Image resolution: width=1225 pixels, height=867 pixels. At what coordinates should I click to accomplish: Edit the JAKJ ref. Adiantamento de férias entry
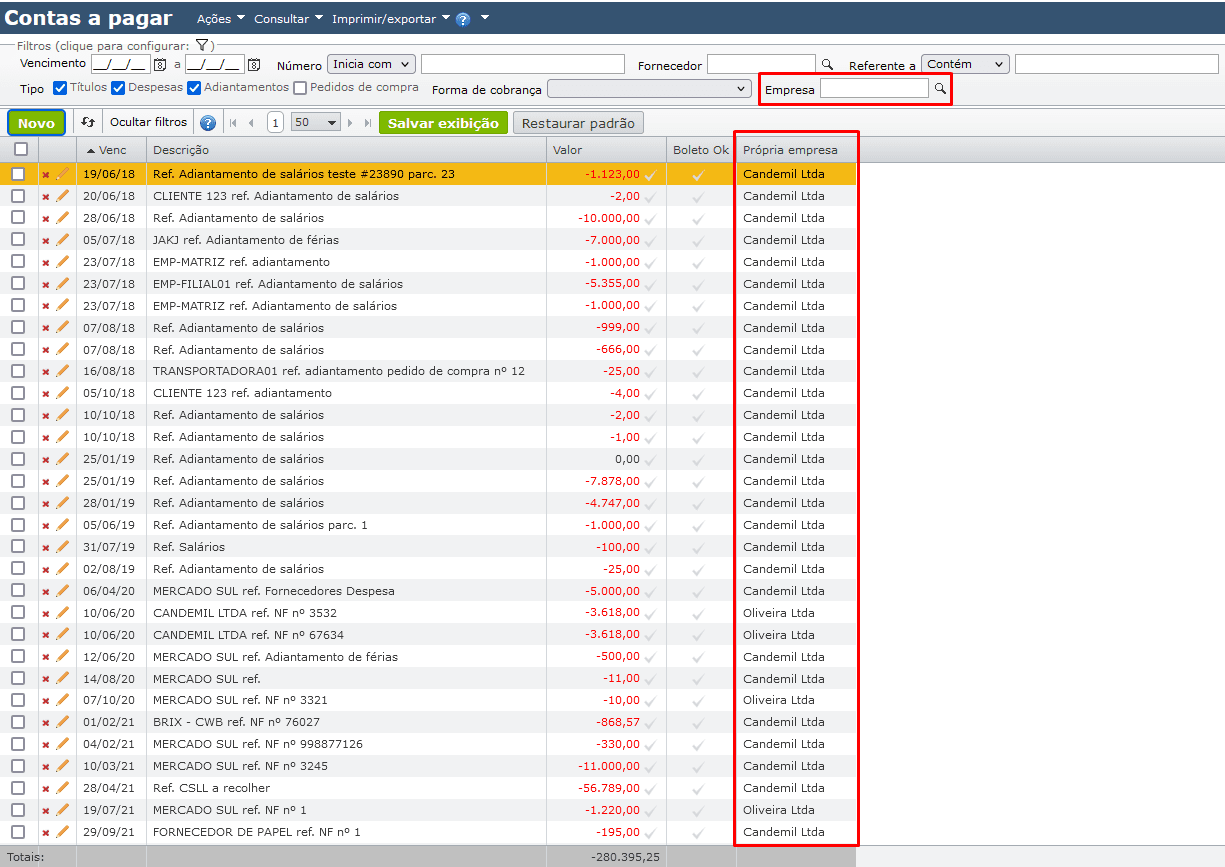[62, 240]
